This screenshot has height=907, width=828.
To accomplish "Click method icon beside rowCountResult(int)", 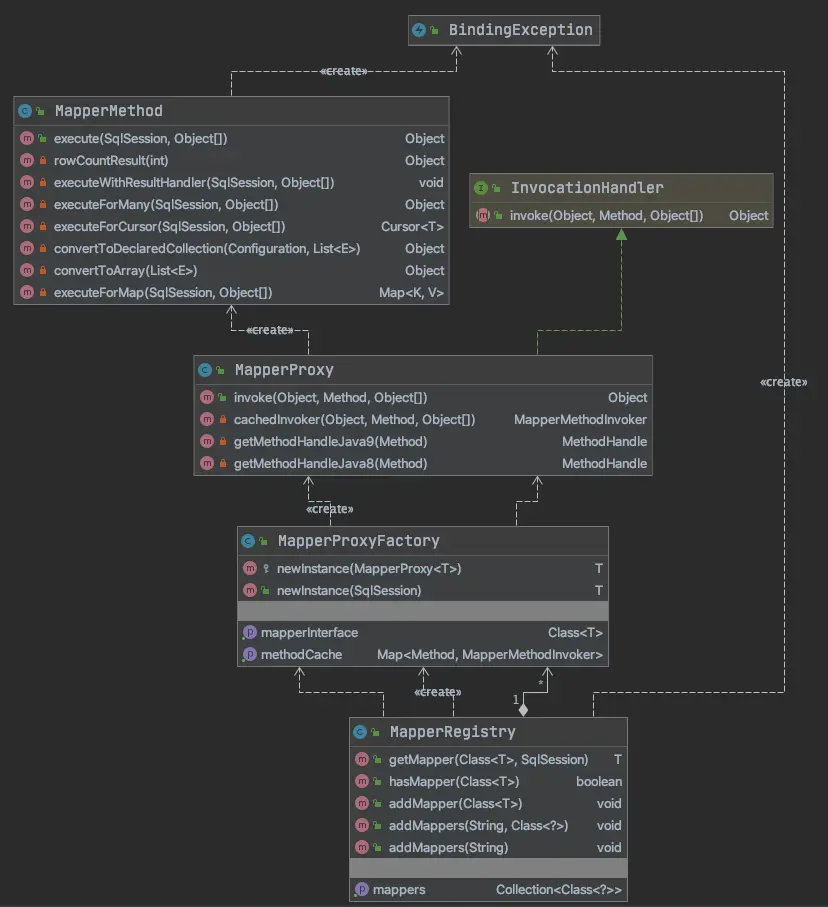I will pos(27,161).
